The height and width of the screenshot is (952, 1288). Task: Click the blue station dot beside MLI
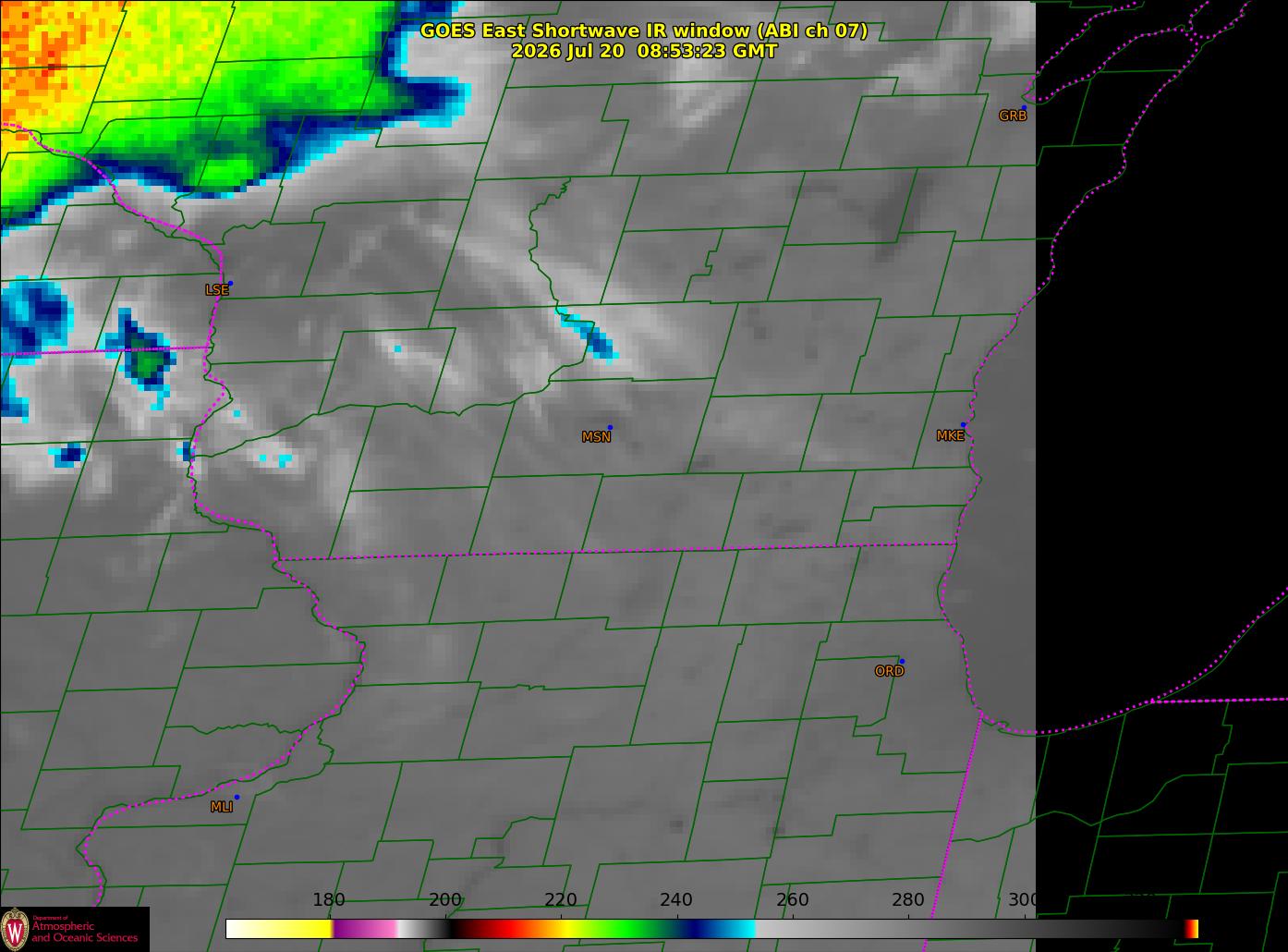237,797
